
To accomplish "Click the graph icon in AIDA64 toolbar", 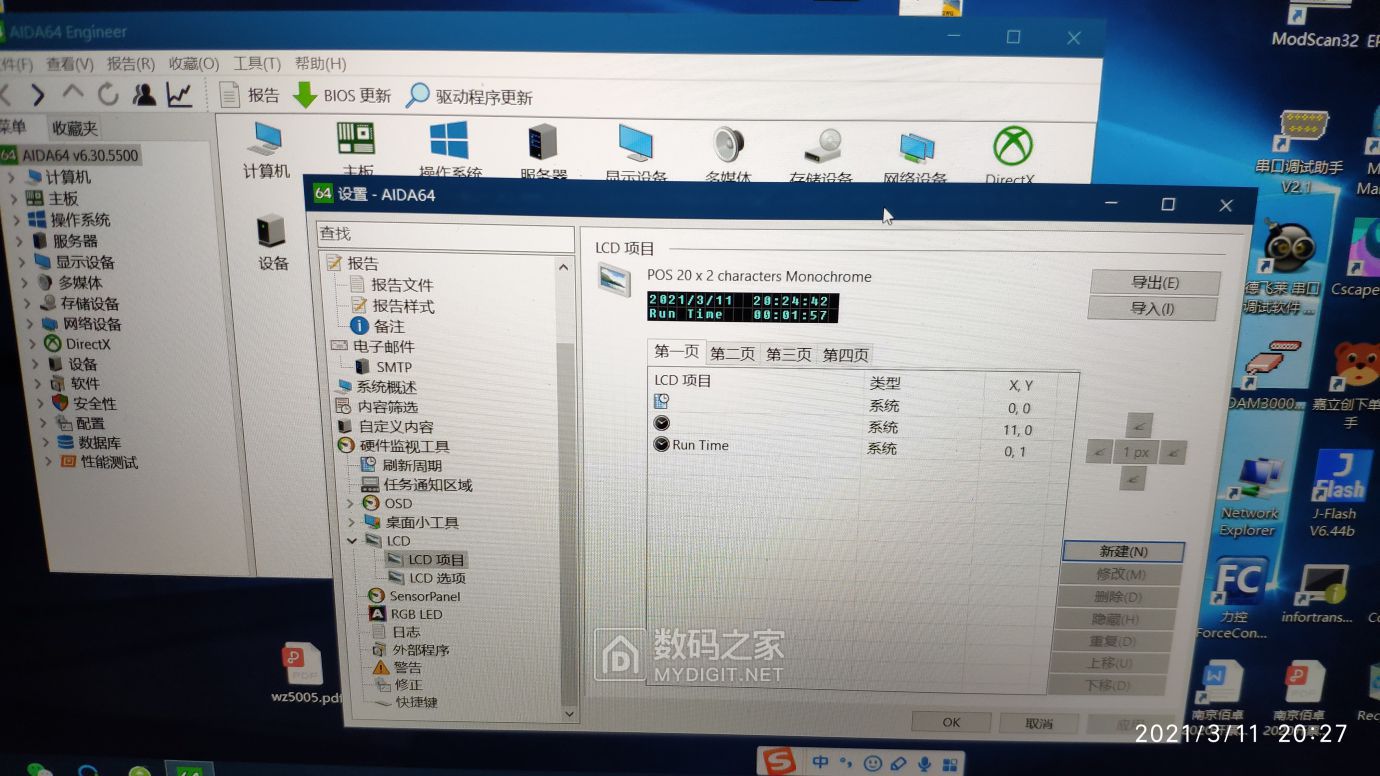I will click(180, 95).
